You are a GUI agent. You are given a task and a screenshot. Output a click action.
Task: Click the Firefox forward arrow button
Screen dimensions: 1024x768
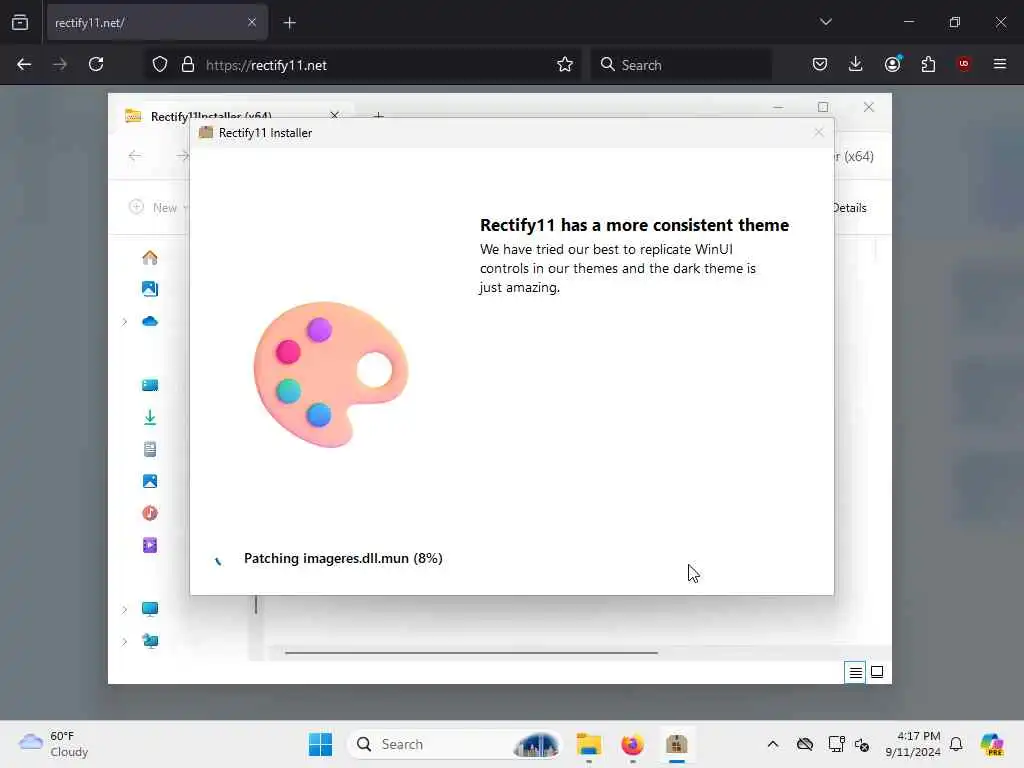point(60,65)
